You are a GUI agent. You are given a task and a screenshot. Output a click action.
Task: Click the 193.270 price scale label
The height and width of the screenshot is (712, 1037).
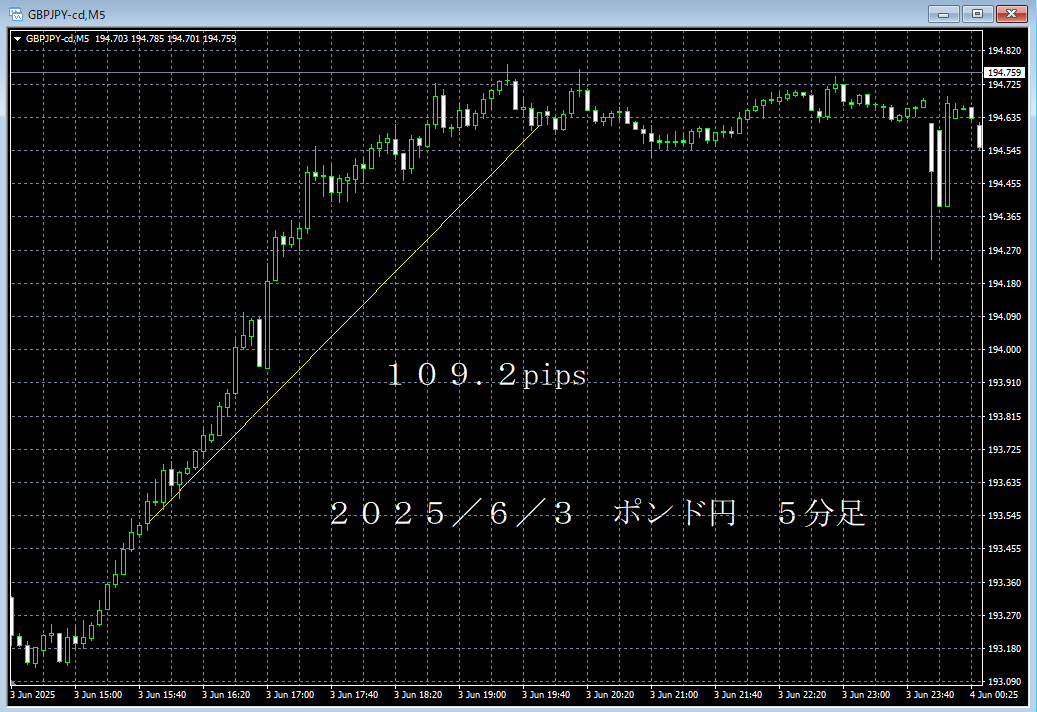click(1004, 615)
